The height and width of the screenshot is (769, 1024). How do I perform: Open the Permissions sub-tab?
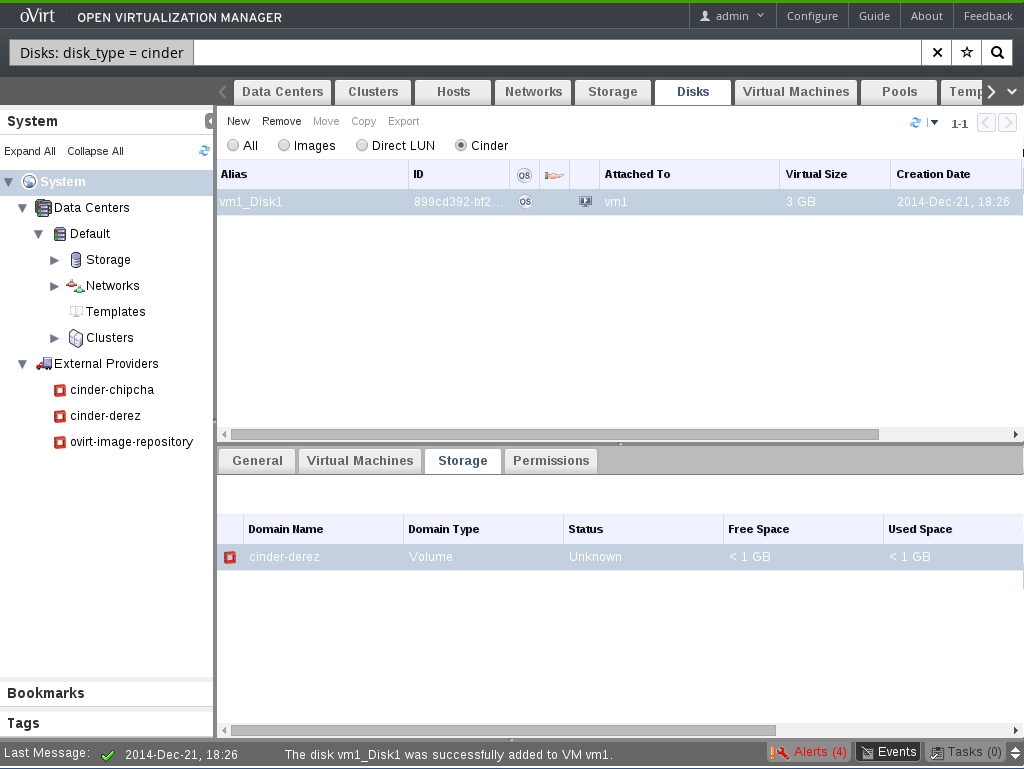coord(551,461)
